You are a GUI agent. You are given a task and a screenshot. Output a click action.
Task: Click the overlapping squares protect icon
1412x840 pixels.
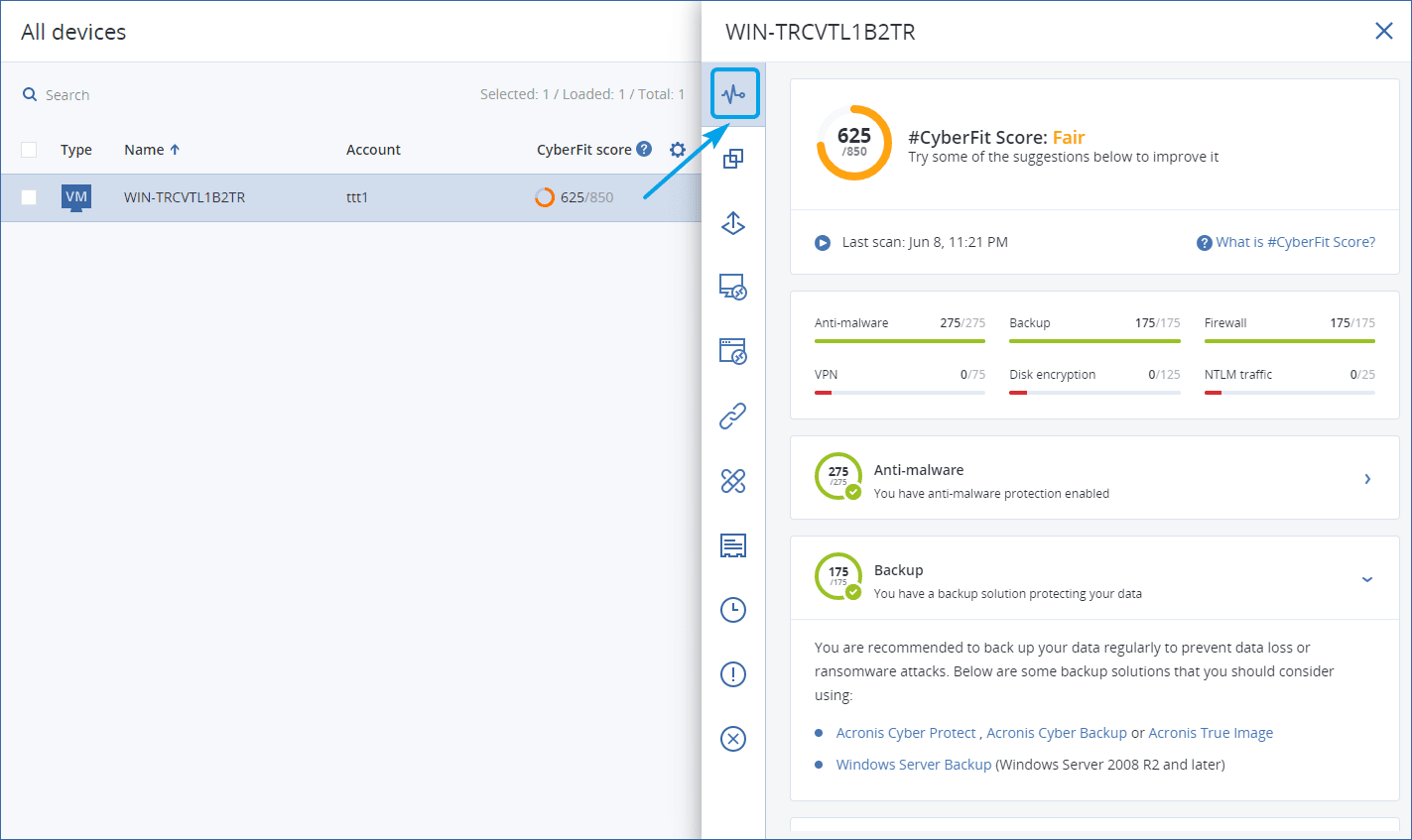(x=733, y=159)
